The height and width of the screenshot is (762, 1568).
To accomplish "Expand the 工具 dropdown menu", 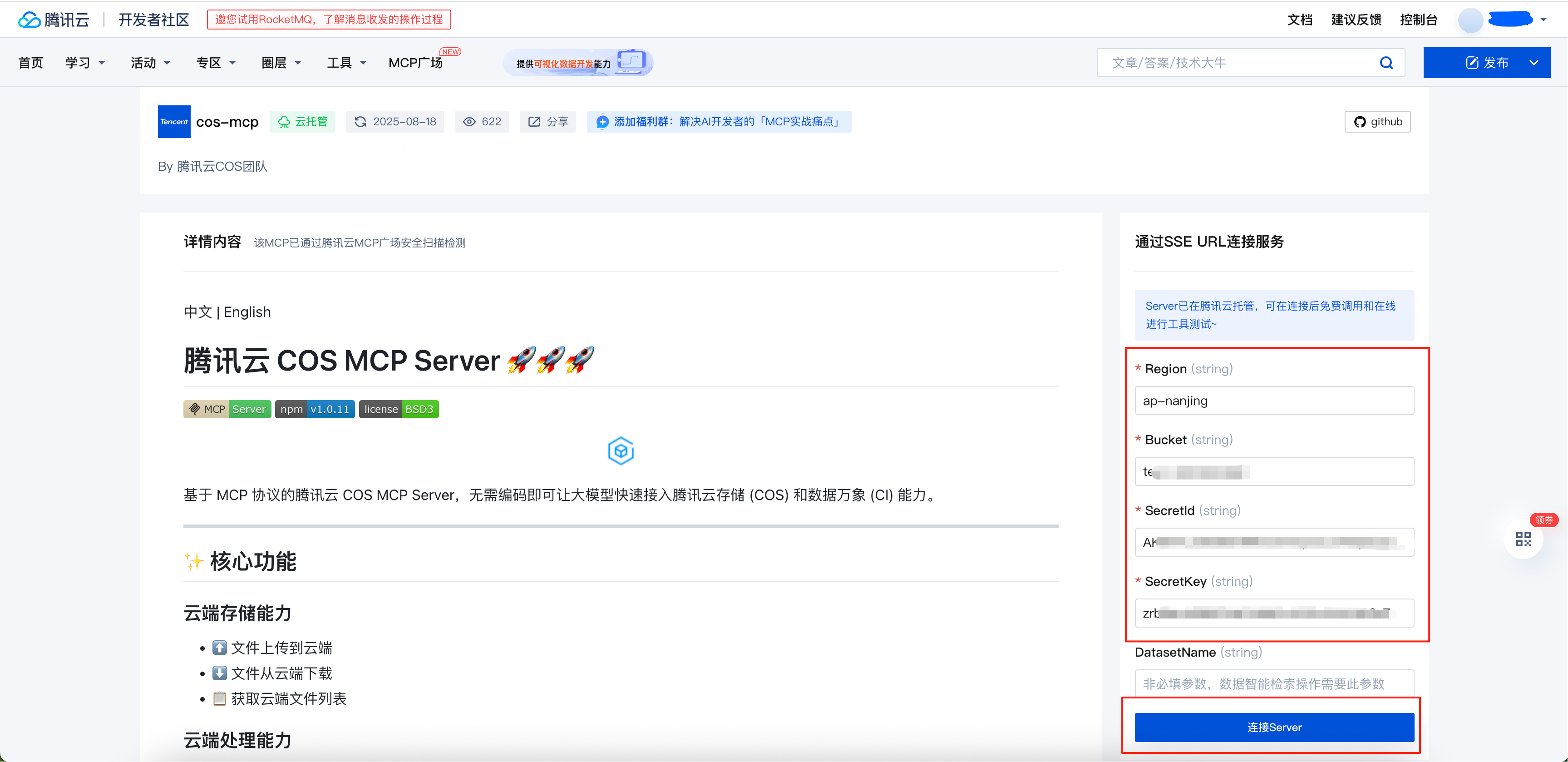I will [346, 63].
